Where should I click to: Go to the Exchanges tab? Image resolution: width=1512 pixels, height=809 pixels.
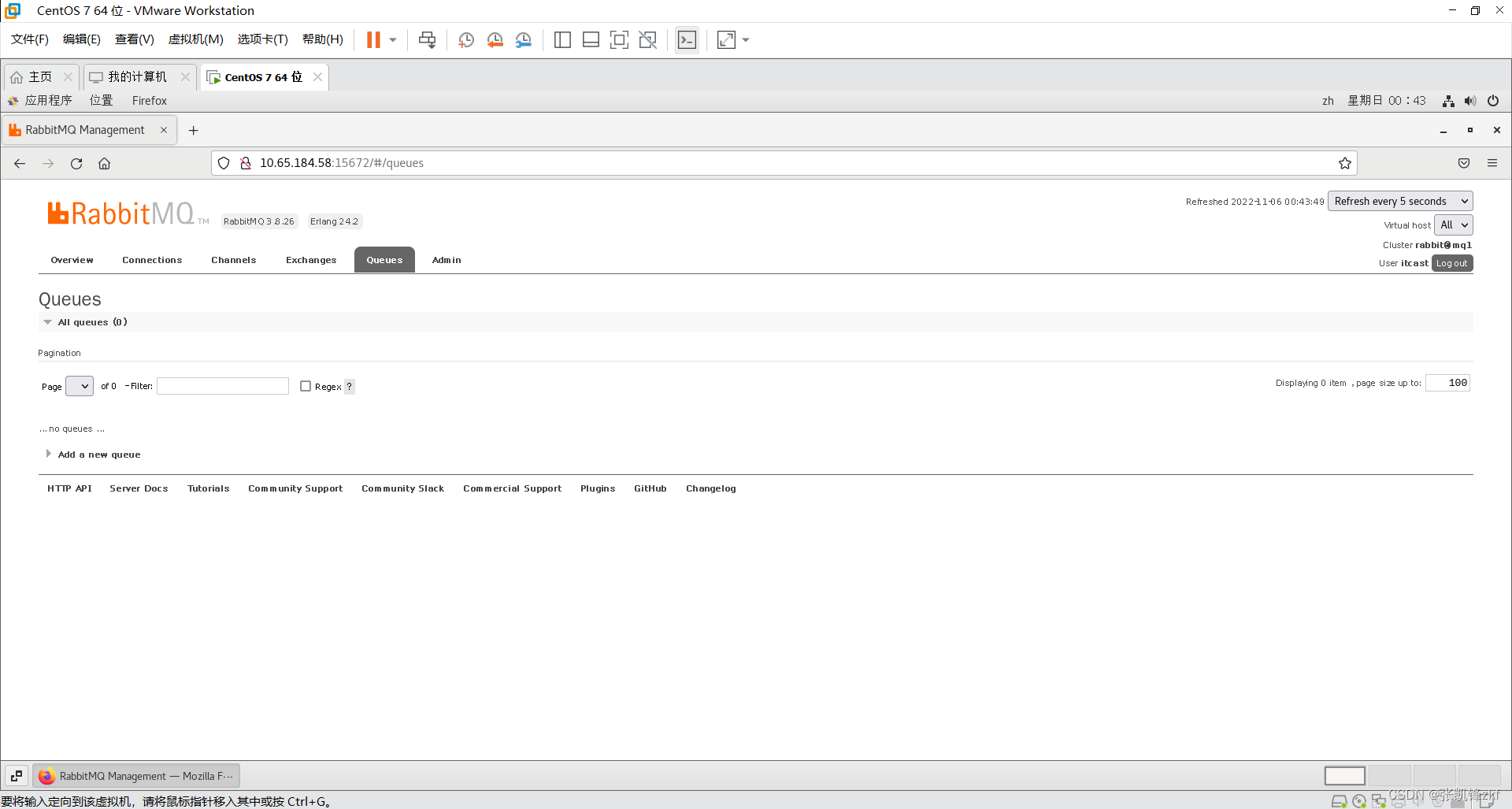pyautogui.click(x=311, y=260)
